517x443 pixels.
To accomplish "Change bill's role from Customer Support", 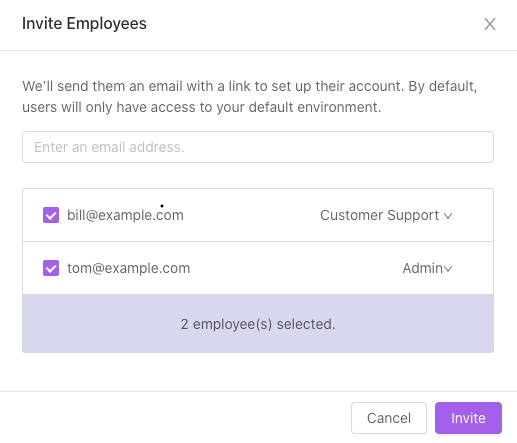I will tap(386, 215).
